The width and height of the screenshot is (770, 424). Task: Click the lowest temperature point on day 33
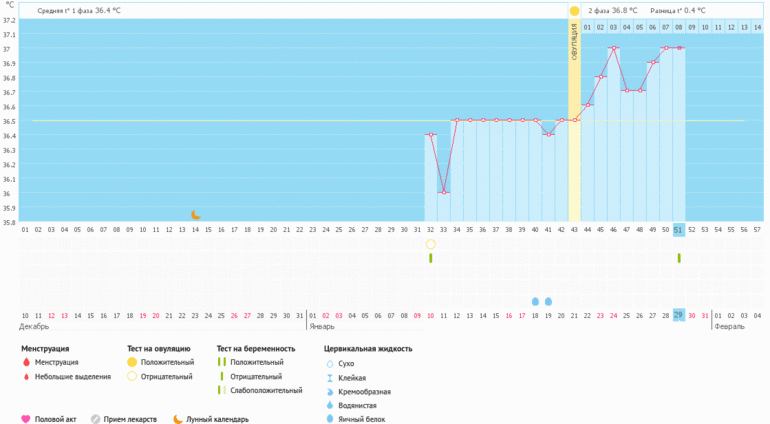pos(444,192)
